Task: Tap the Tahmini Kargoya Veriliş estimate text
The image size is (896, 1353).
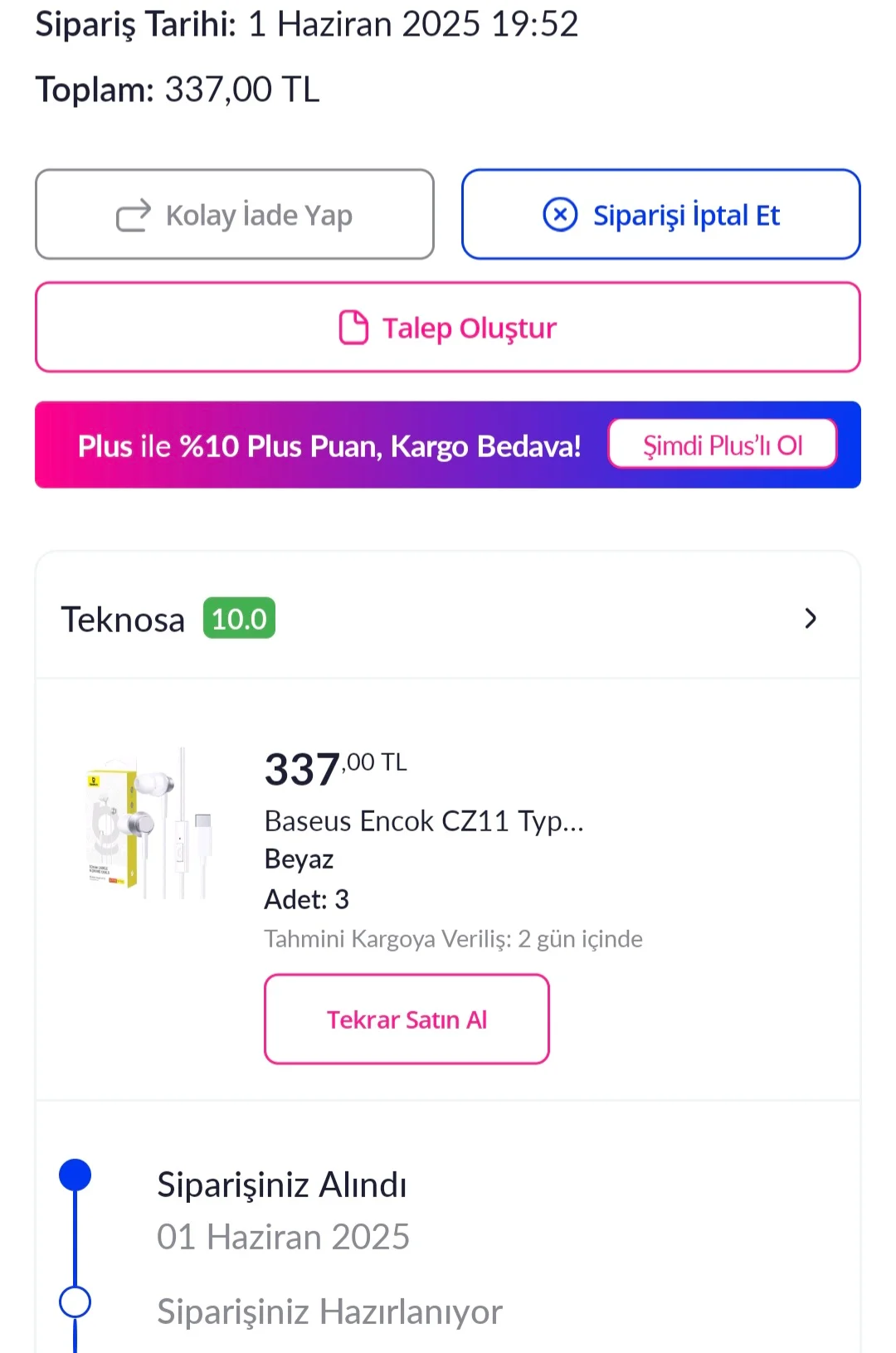Action: pyautogui.click(x=453, y=939)
